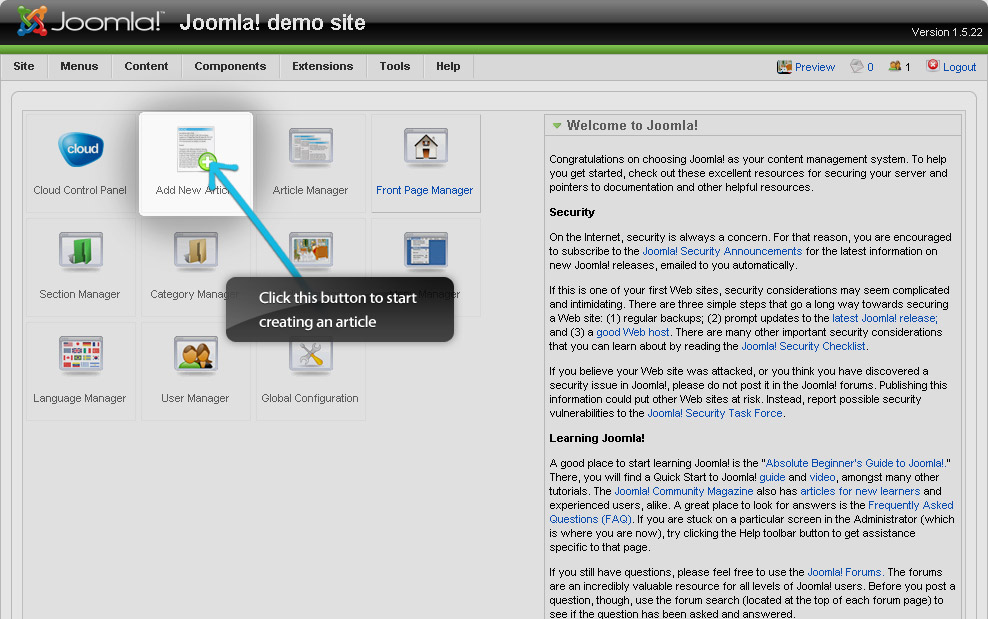
Task: Click the Quick Start video link
Action: click(x=822, y=477)
